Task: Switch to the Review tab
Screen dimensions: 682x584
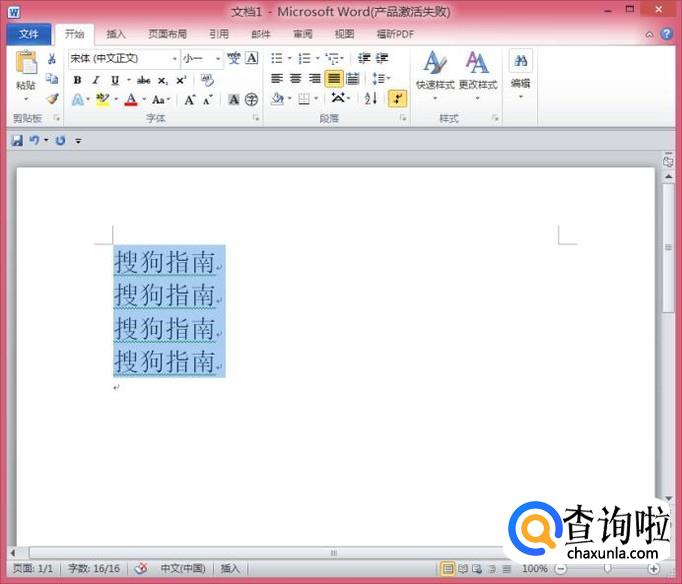Action: 303,34
